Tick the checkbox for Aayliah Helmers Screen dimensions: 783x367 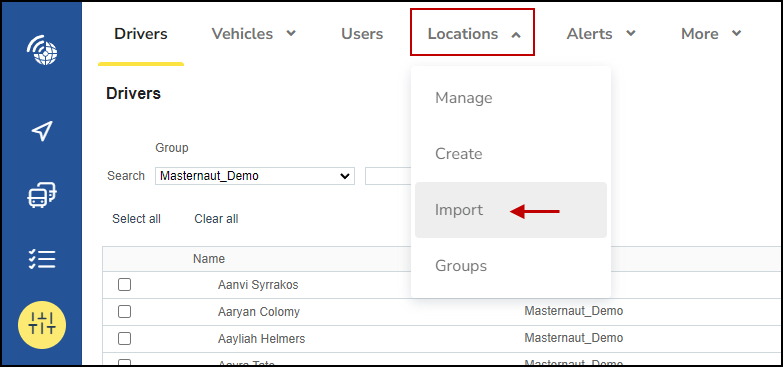point(124,339)
